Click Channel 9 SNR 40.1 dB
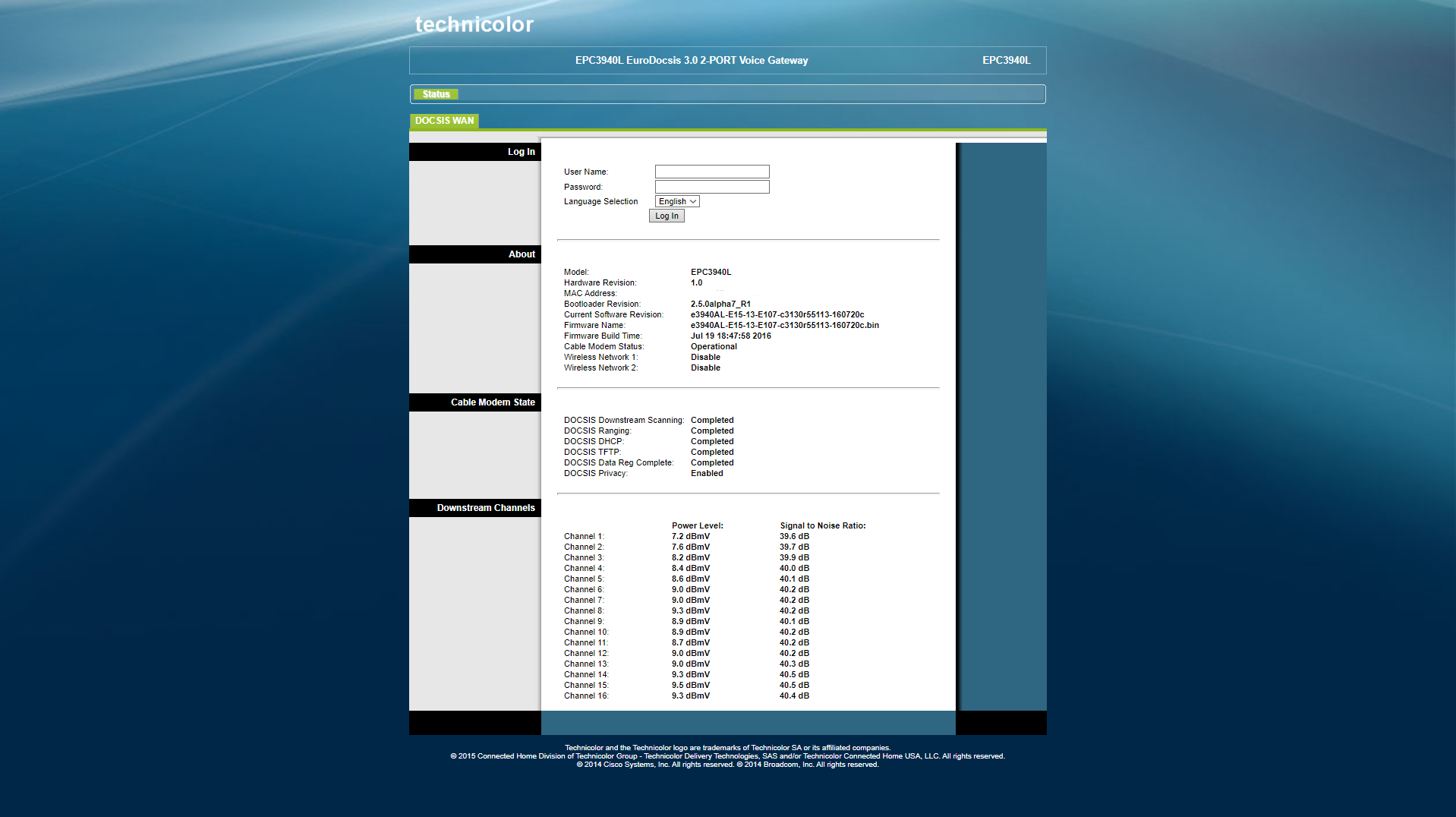Viewport: 1456px width, 817px height. point(794,621)
